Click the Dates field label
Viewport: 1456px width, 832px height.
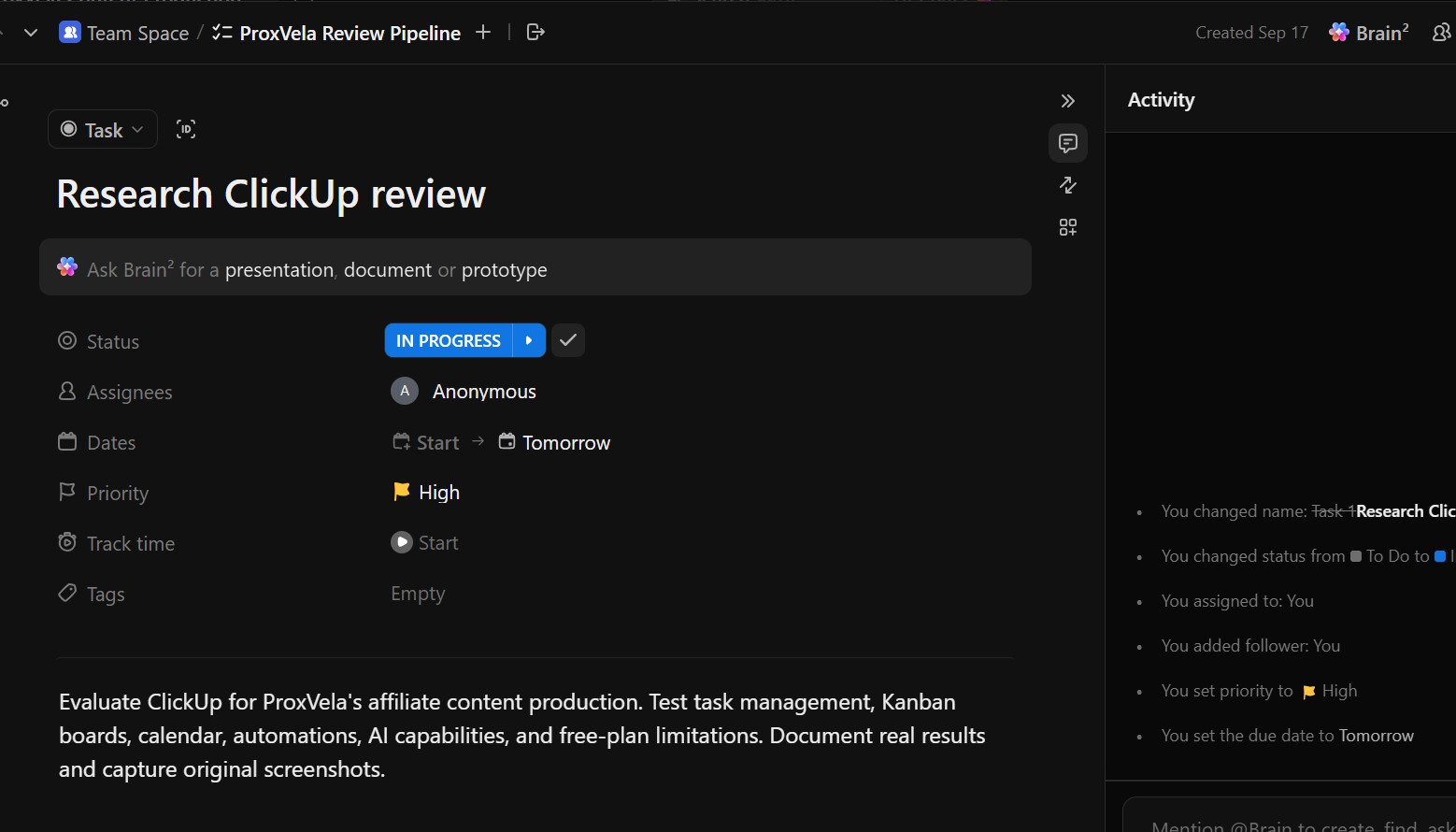point(111,442)
